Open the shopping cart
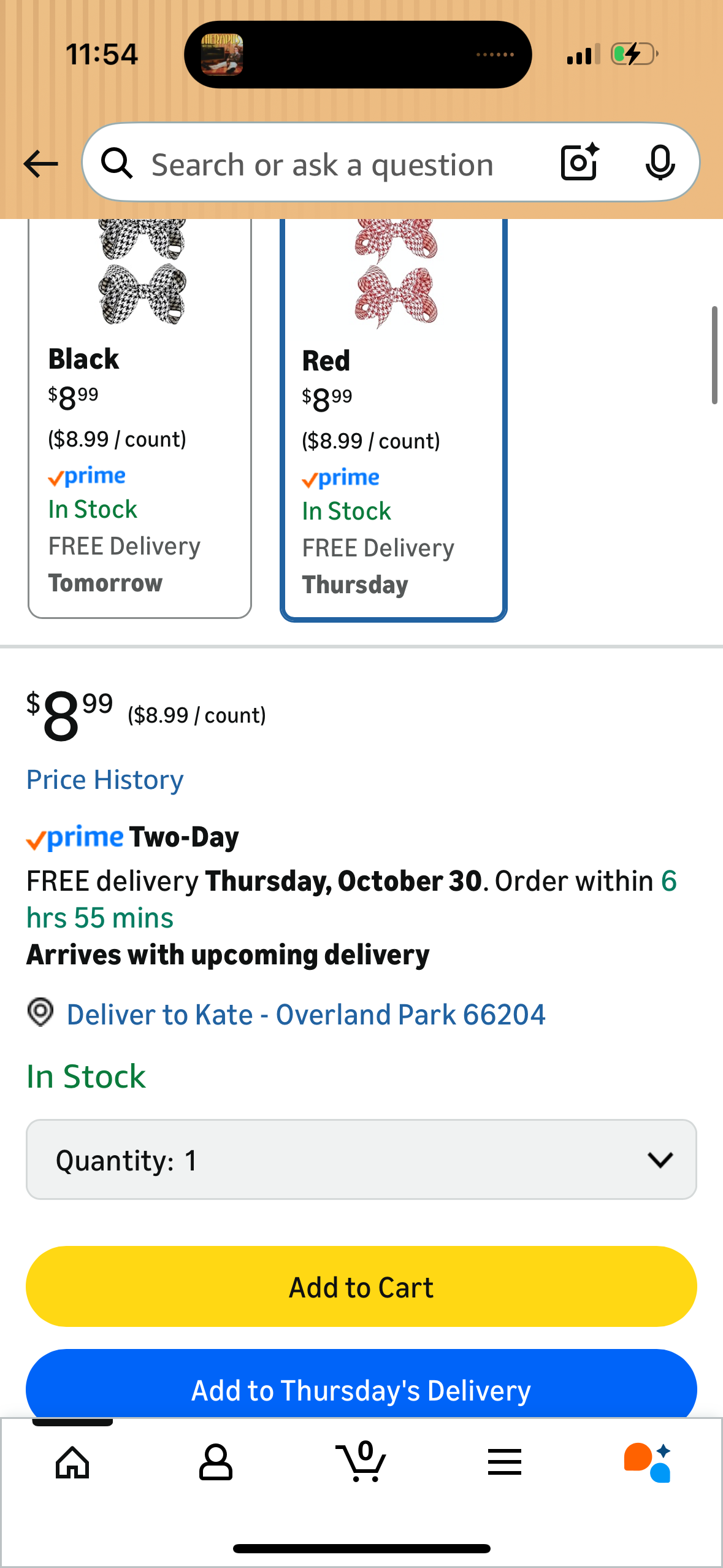Viewport: 723px width, 1568px height. [361, 1461]
